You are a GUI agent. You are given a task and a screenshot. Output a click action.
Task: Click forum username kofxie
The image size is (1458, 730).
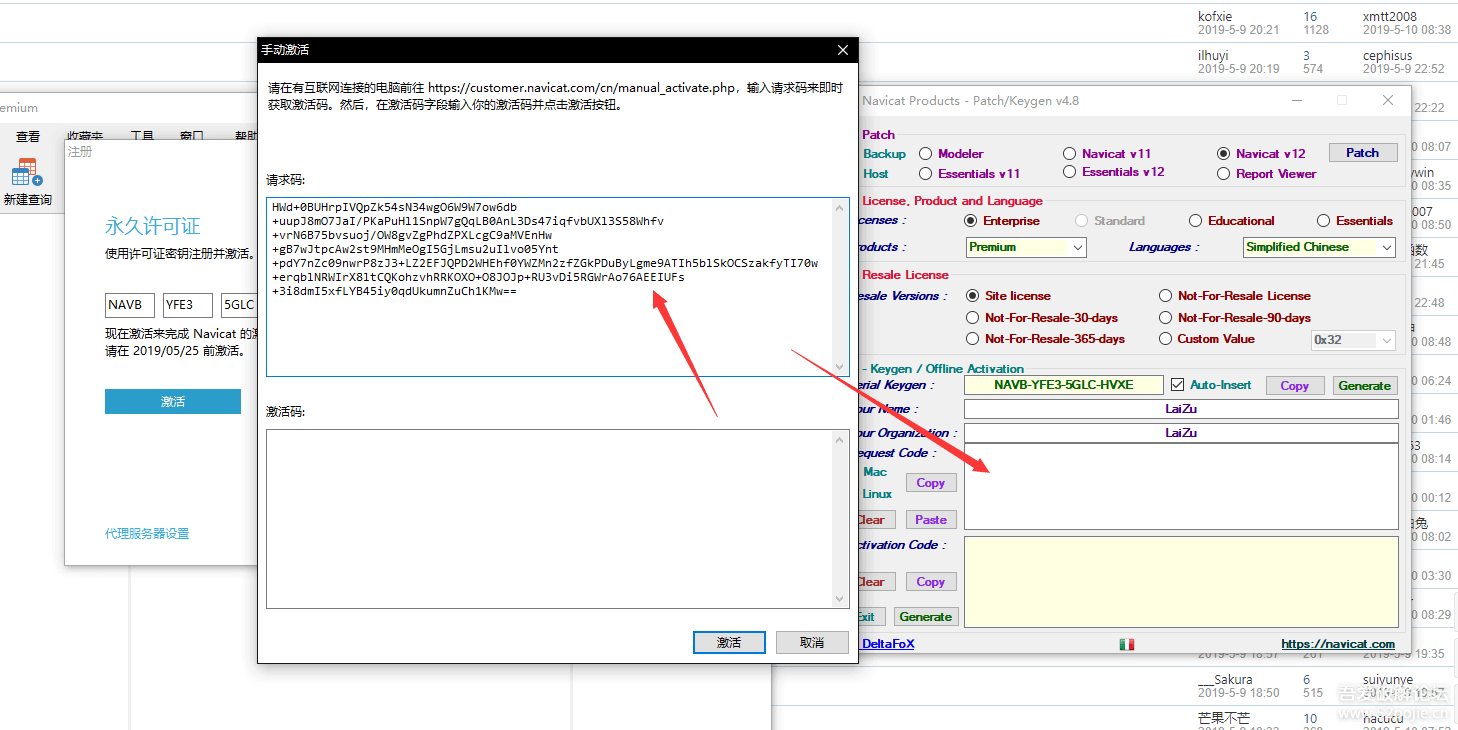tap(1215, 17)
